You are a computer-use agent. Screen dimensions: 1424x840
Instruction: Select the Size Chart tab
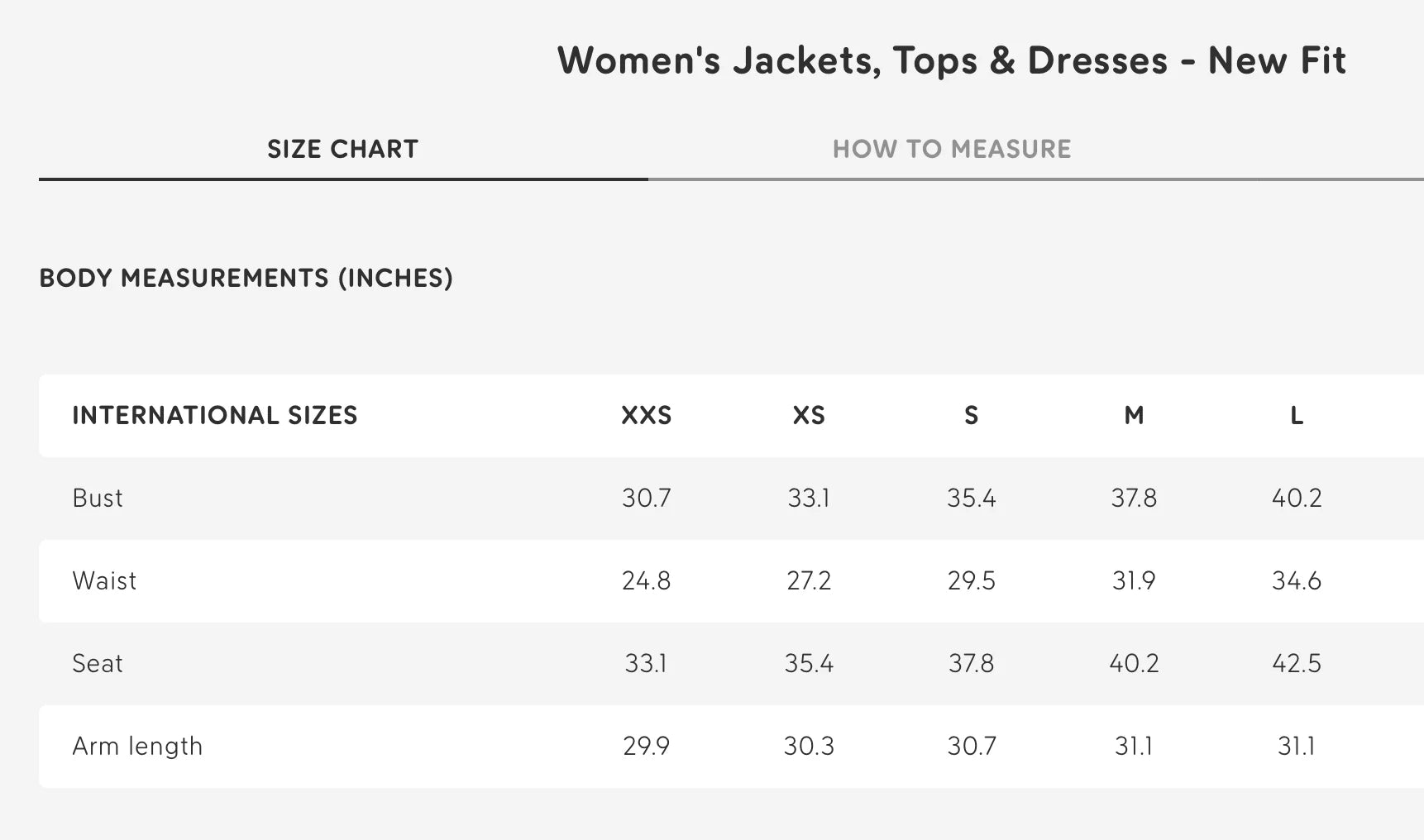[x=342, y=150]
